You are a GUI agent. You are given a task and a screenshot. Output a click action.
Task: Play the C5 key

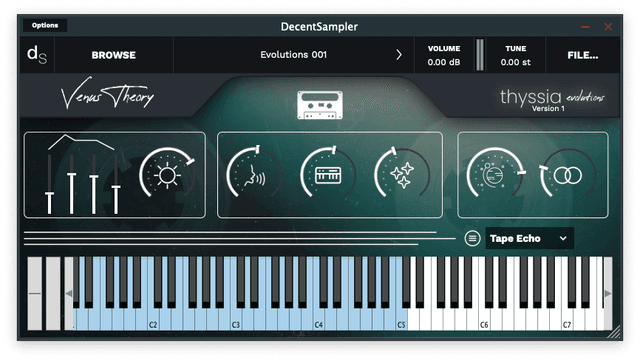[402, 319]
